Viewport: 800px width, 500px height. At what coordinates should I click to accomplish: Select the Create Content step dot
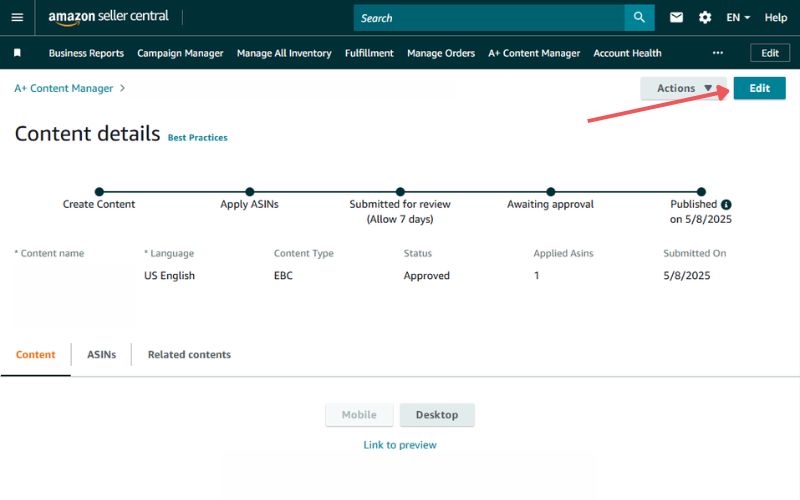99,192
